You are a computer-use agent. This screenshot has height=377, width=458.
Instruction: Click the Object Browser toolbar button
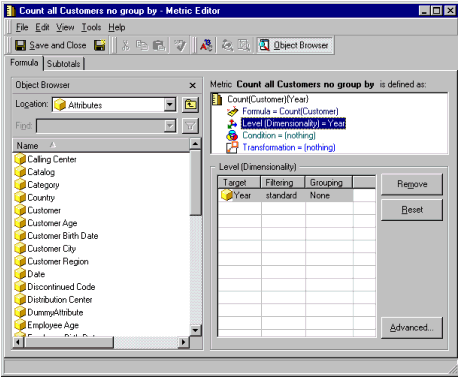295,45
